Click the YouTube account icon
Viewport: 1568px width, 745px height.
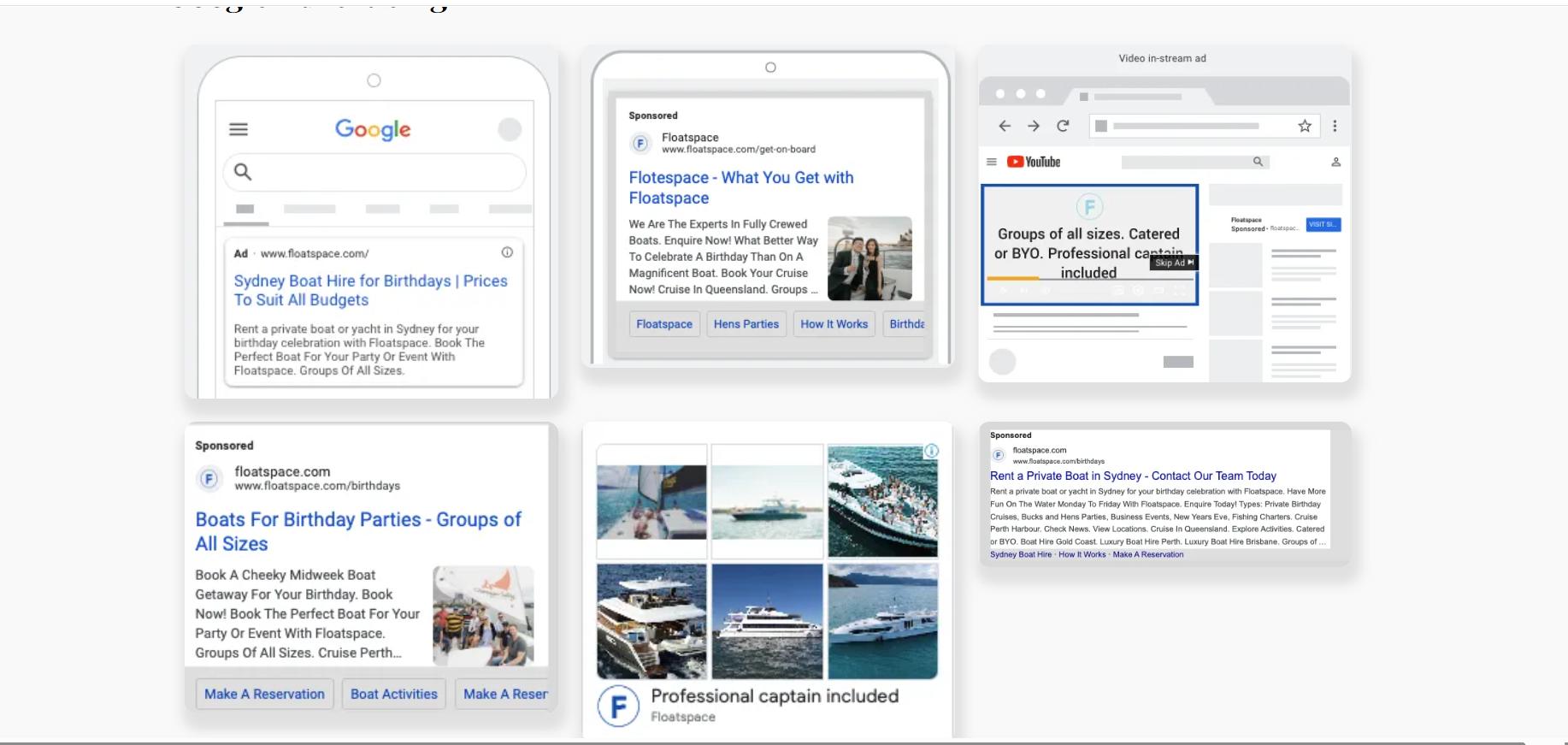click(1335, 162)
